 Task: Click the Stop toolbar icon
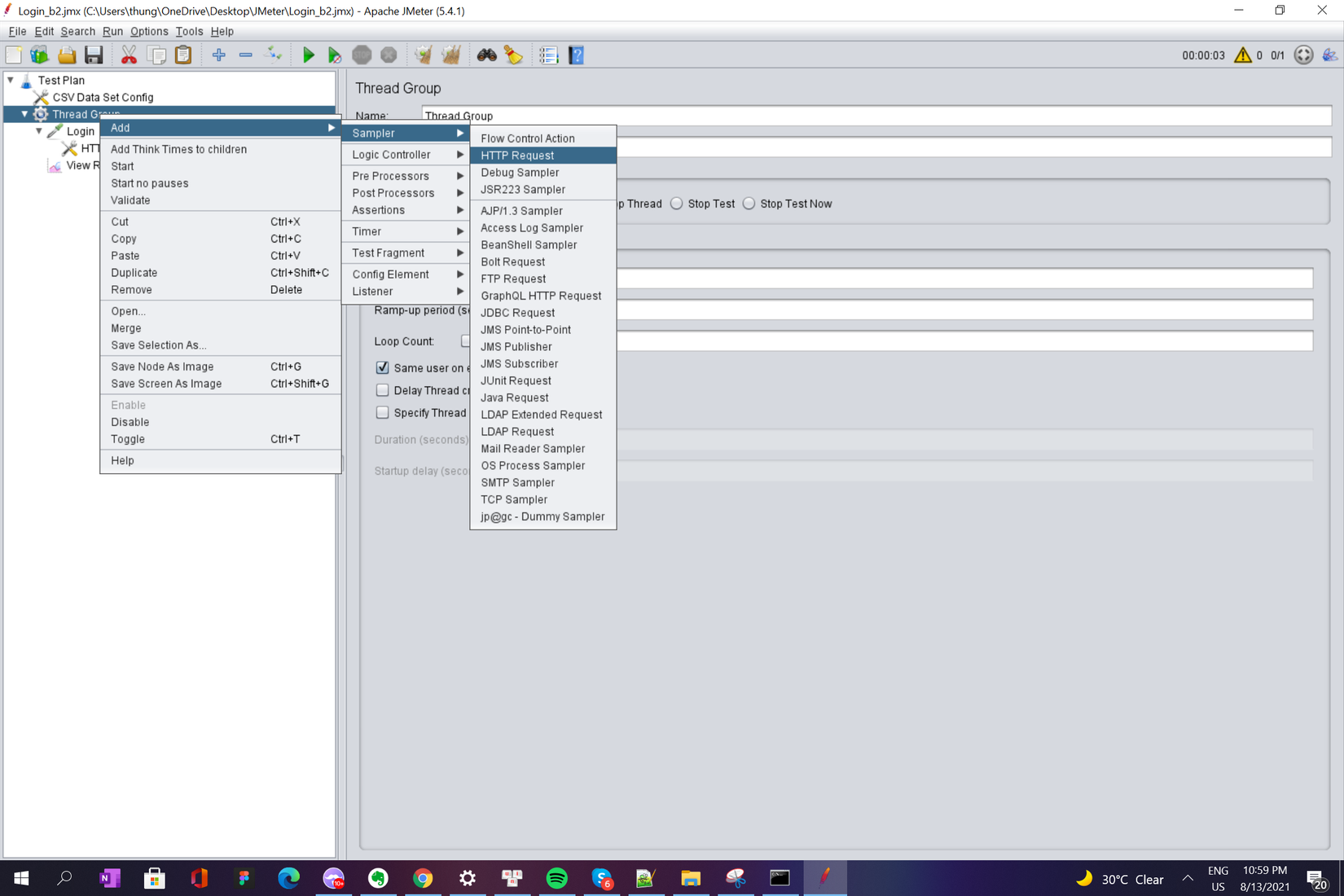tap(362, 55)
